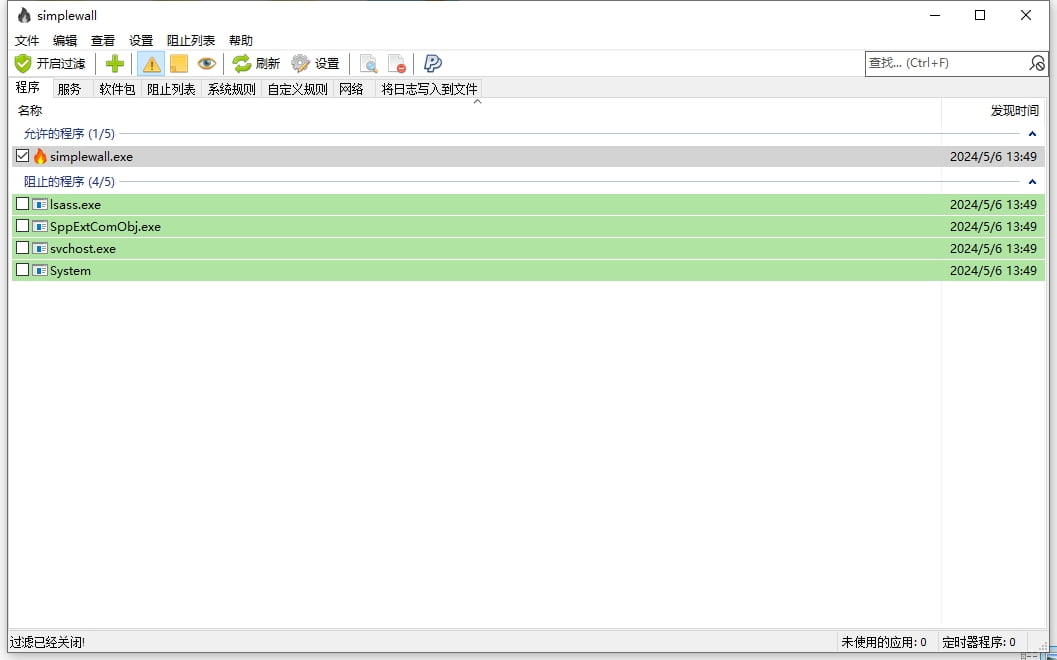Image resolution: width=1057 pixels, height=660 pixels.
Task: Click the 阻止的程序 (4/5) group header
Action: pos(69,181)
